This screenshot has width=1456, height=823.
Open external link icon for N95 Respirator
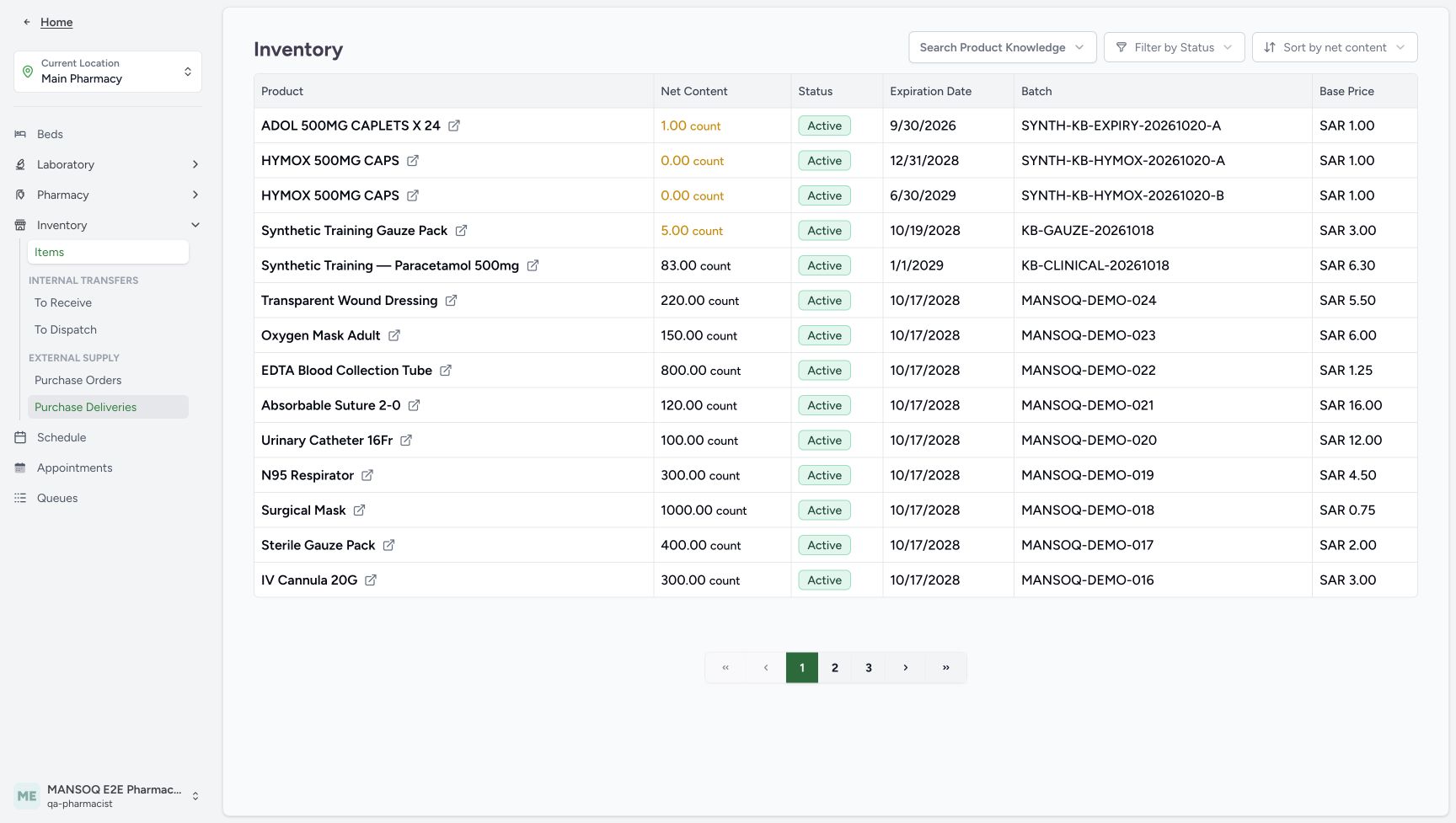click(x=367, y=475)
